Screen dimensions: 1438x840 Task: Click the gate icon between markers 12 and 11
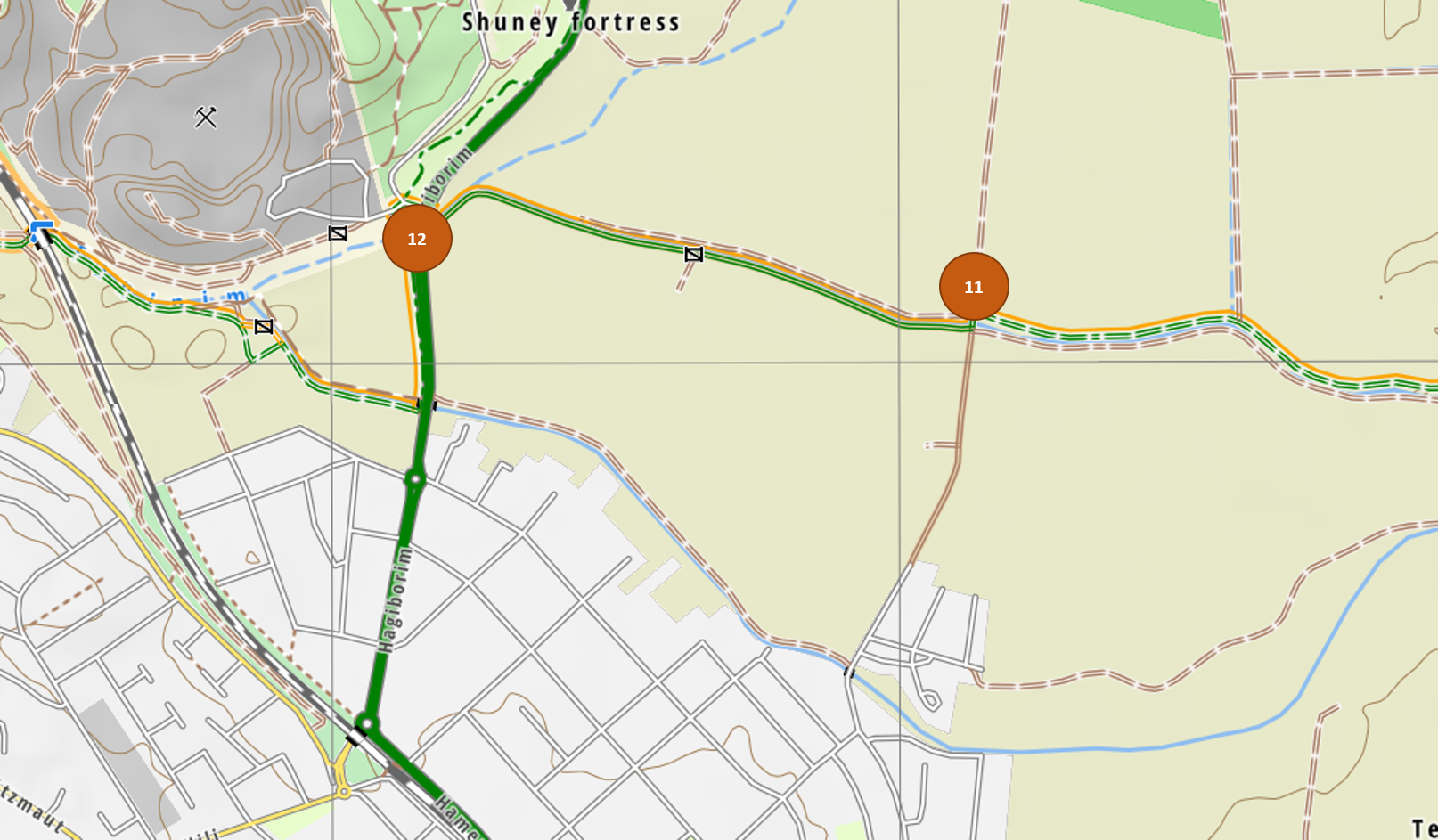pos(694,255)
